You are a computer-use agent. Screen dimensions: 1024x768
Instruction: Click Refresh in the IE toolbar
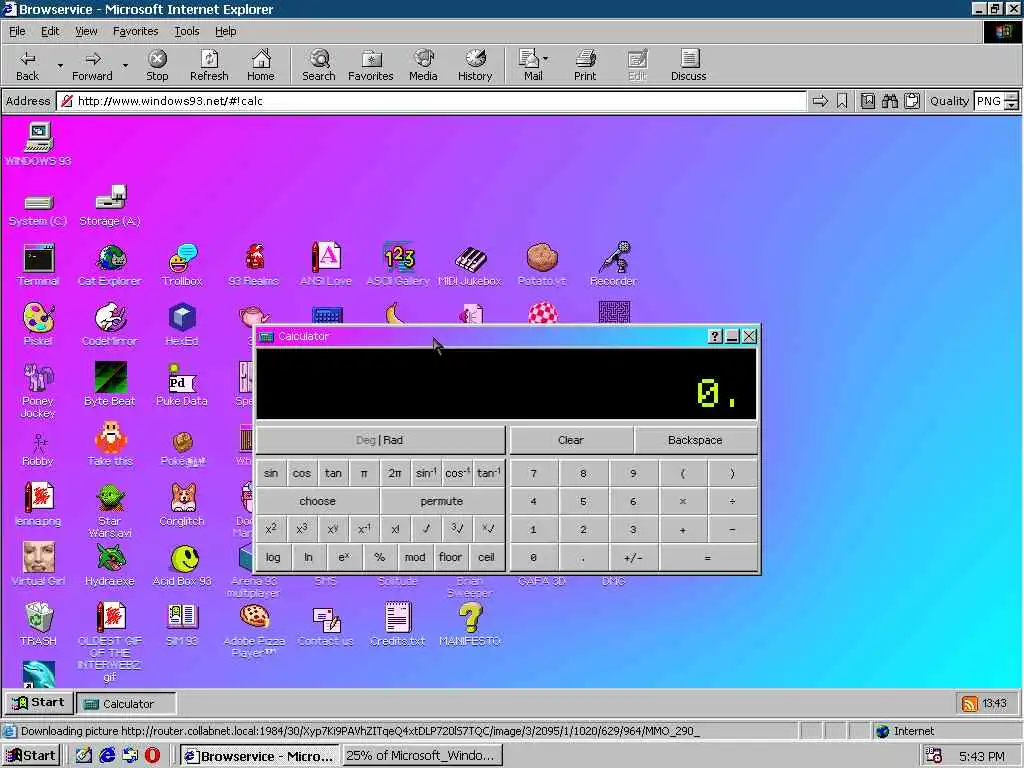pos(209,65)
